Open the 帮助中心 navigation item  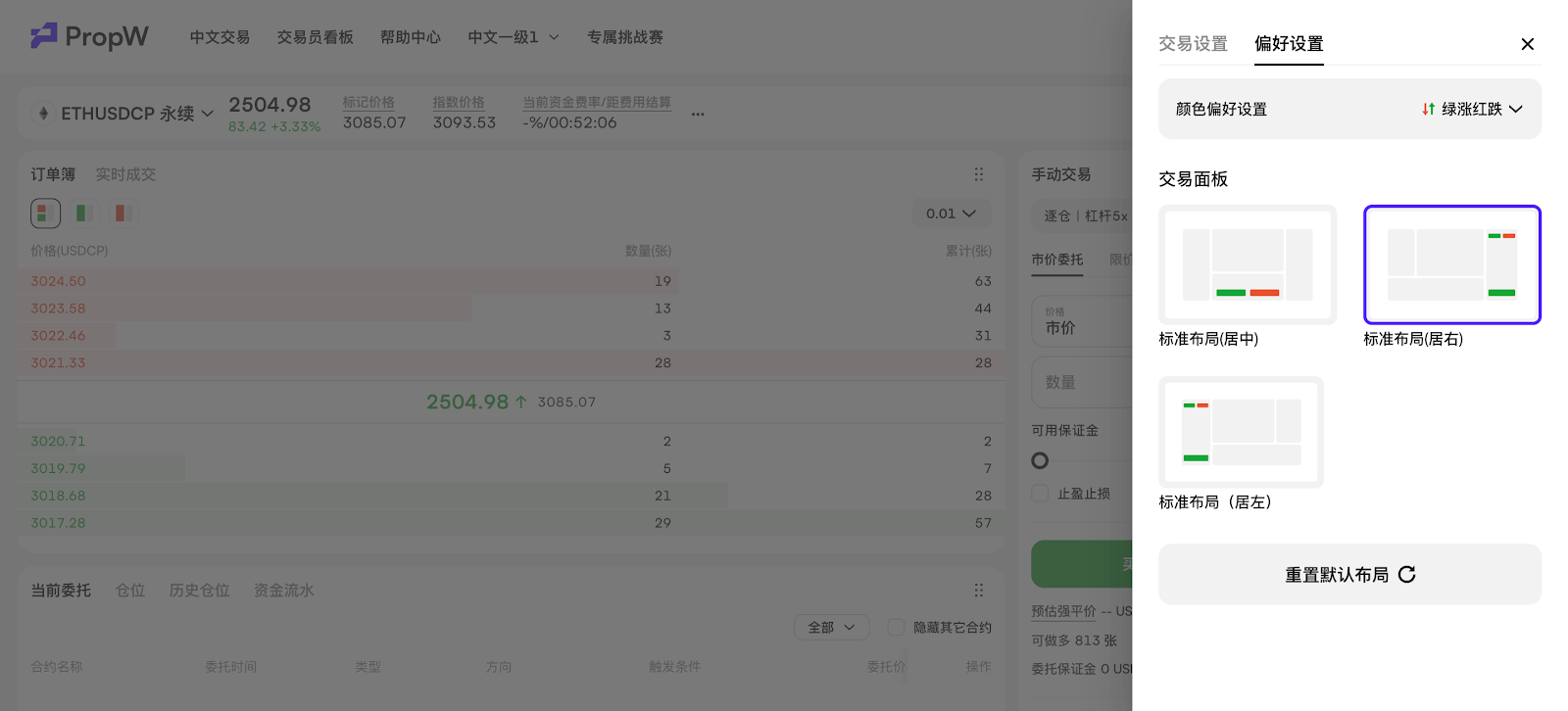click(411, 37)
